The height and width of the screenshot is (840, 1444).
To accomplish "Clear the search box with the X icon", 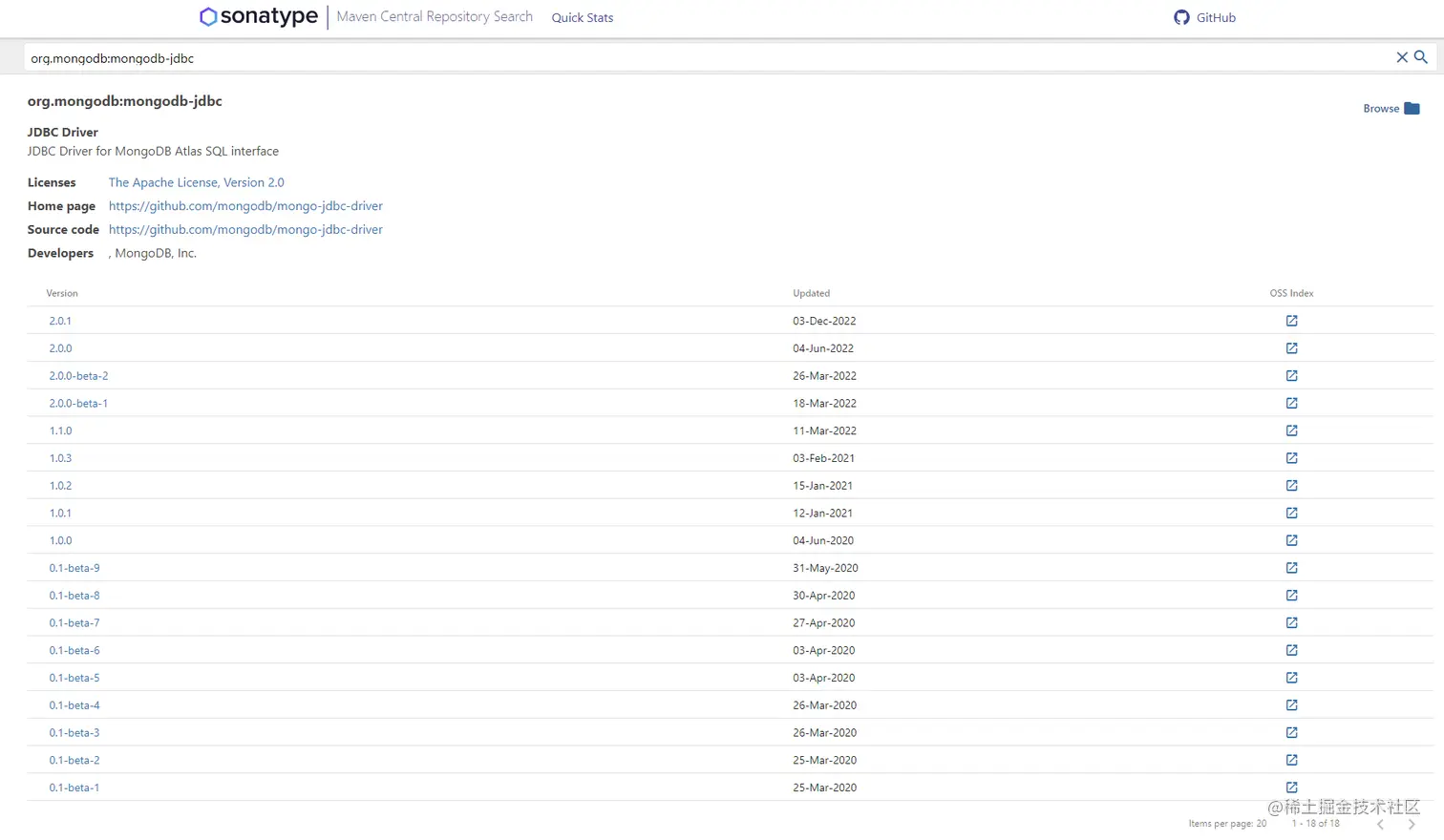I will 1402,57.
